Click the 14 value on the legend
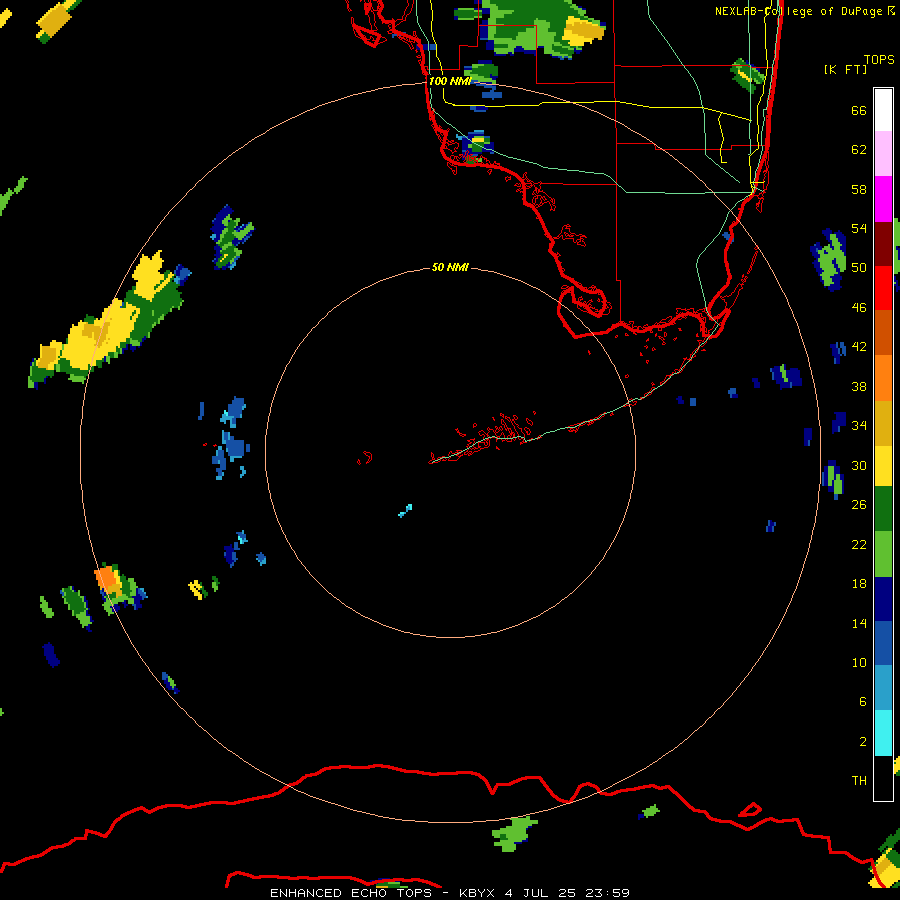900x900 pixels. point(859,623)
